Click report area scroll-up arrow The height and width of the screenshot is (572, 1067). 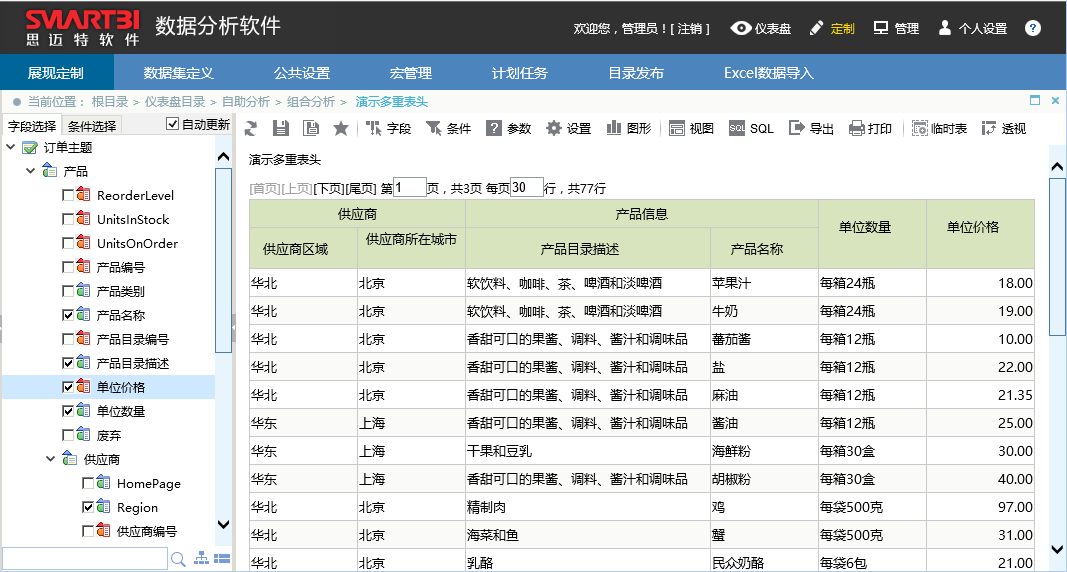coord(1057,167)
